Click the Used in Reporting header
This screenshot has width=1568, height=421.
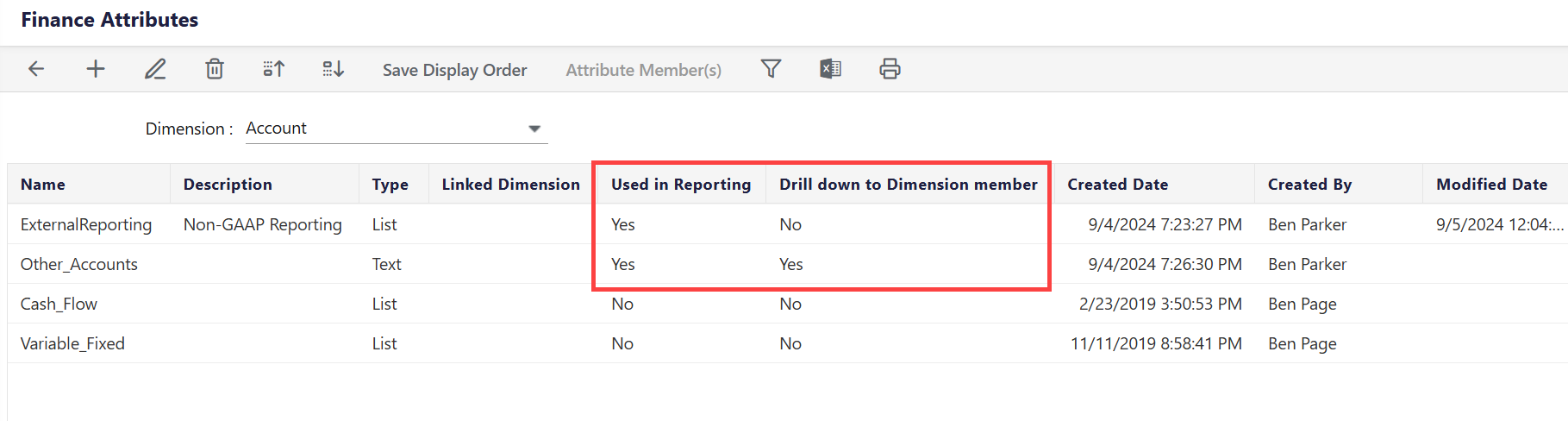point(680,185)
